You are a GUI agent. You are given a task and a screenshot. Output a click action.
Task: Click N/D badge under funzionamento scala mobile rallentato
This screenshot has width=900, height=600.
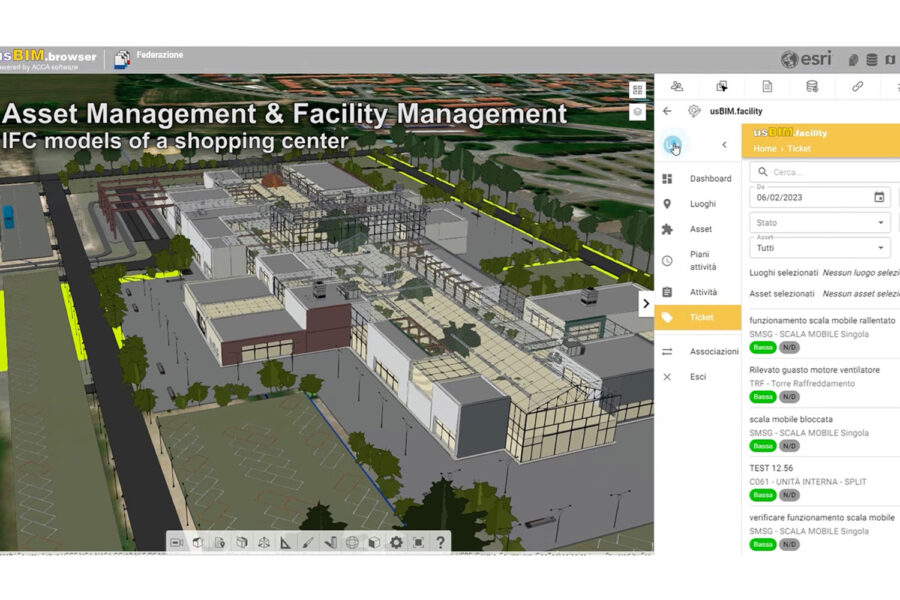click(789, 347)
